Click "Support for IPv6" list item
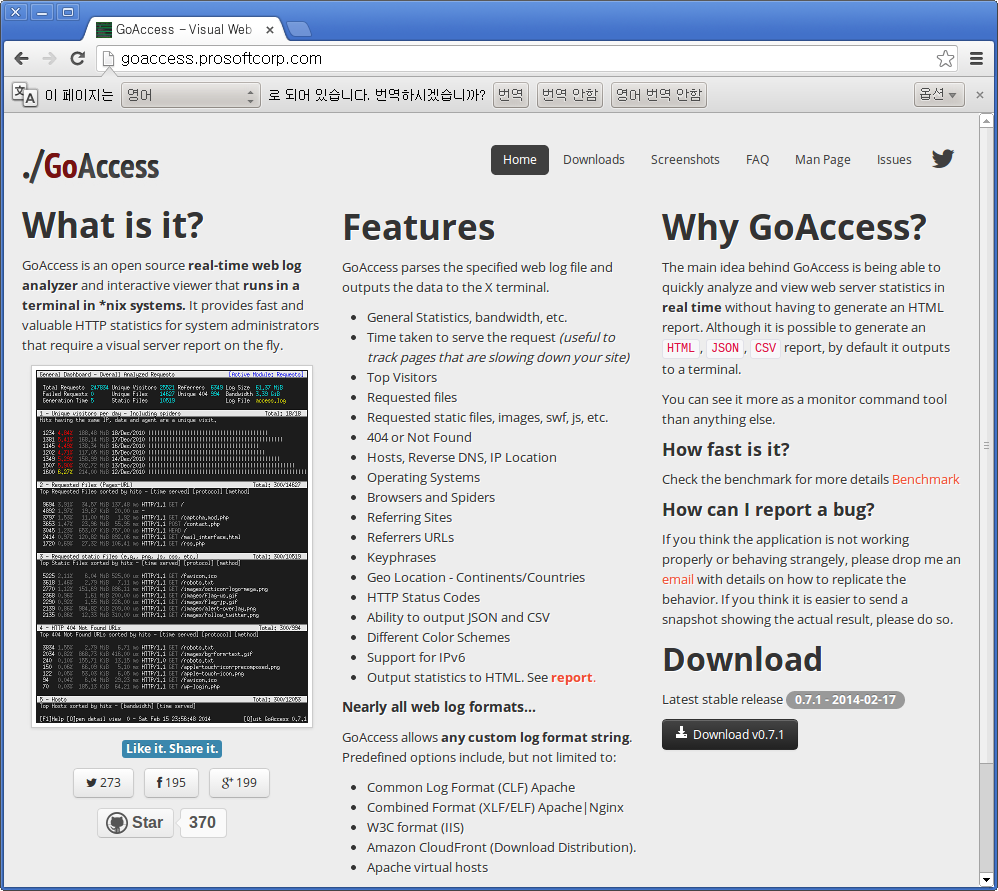The image size is (998, 891). click(416, 657)
